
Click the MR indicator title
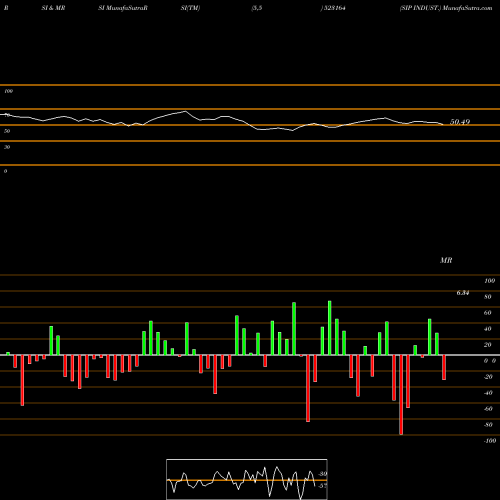446,260
